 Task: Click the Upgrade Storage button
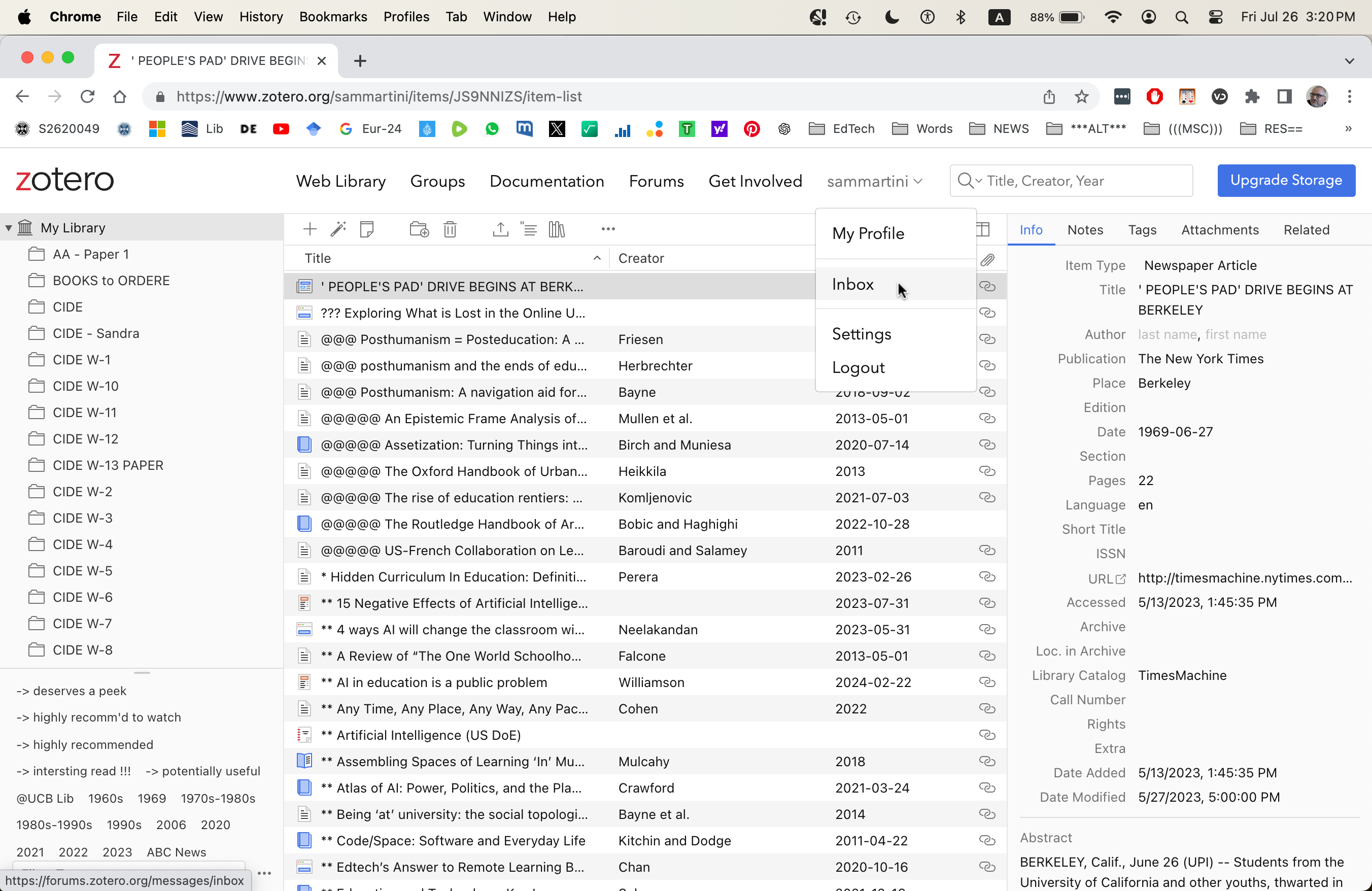1286,181
